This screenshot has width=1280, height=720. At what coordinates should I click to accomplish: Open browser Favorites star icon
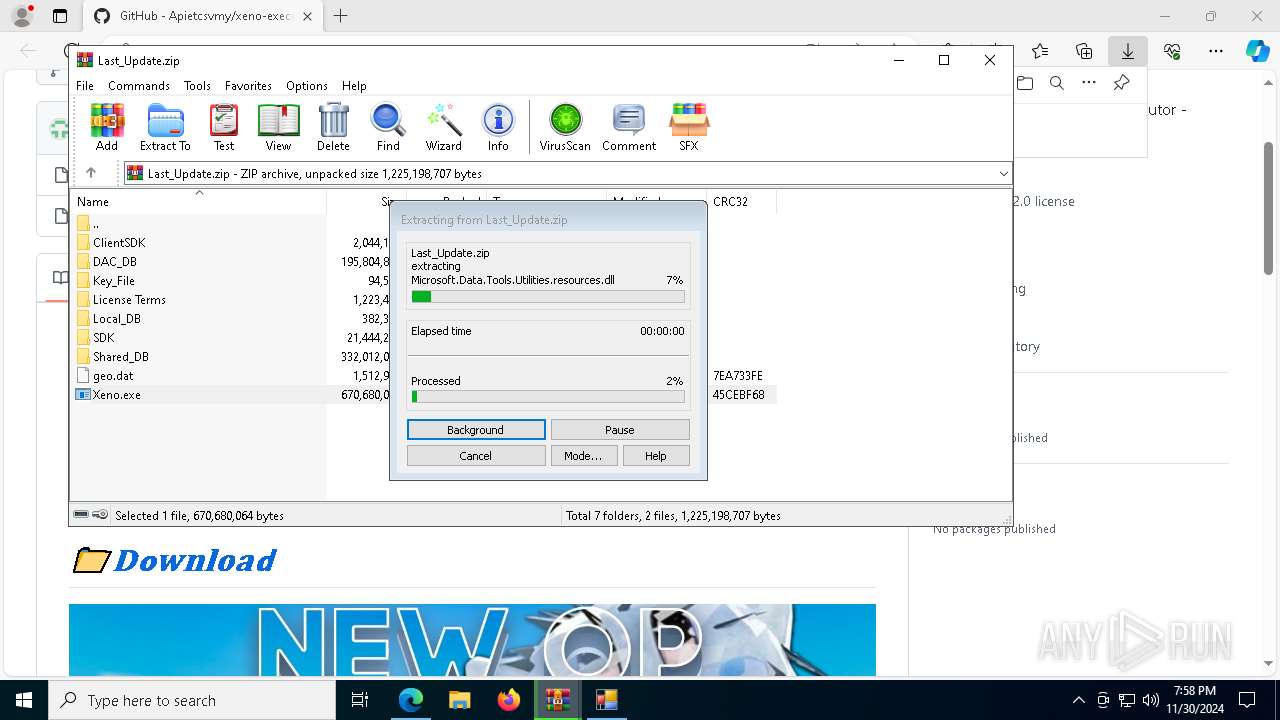1040,51
